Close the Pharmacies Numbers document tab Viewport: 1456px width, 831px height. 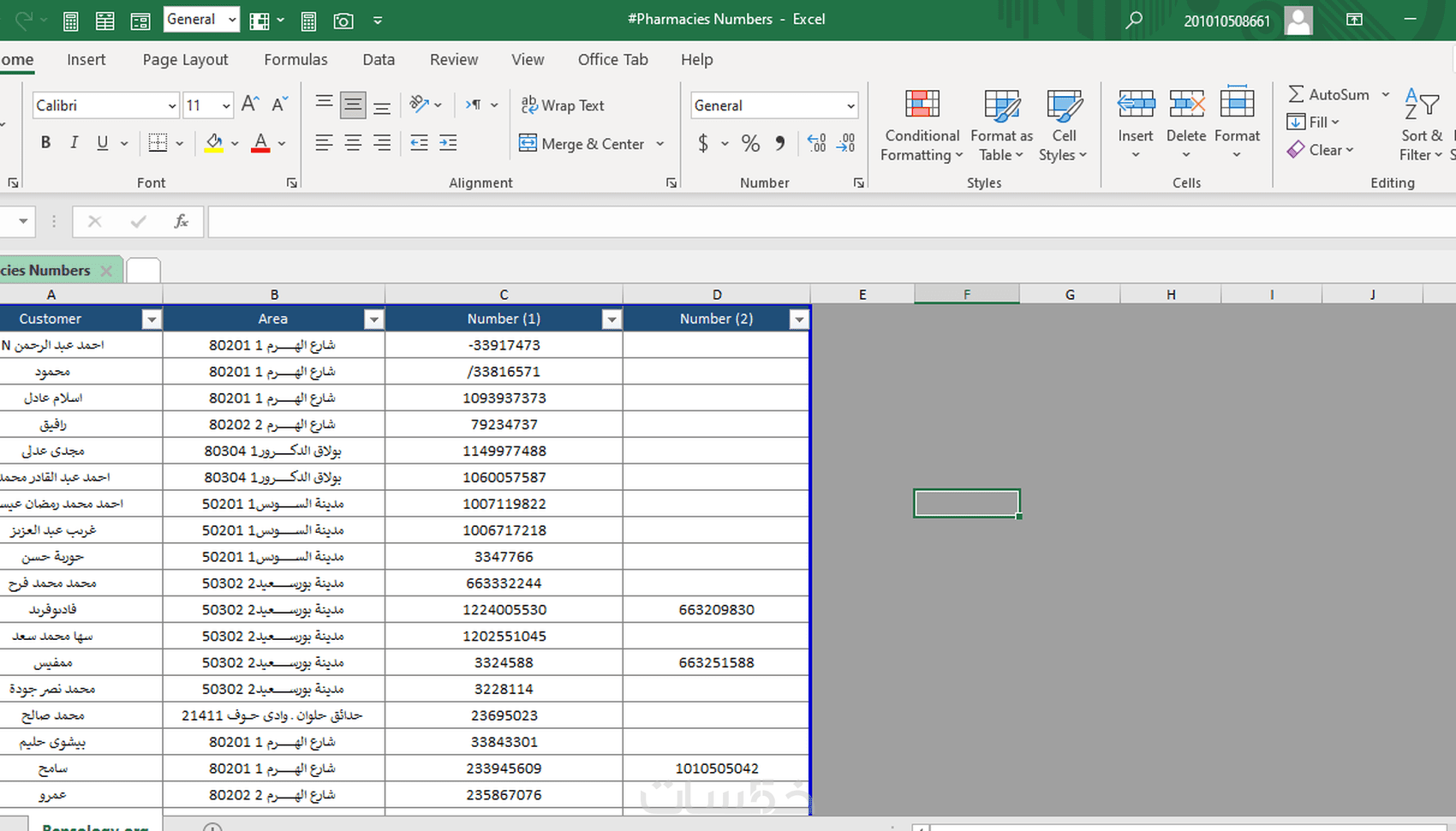106,271
